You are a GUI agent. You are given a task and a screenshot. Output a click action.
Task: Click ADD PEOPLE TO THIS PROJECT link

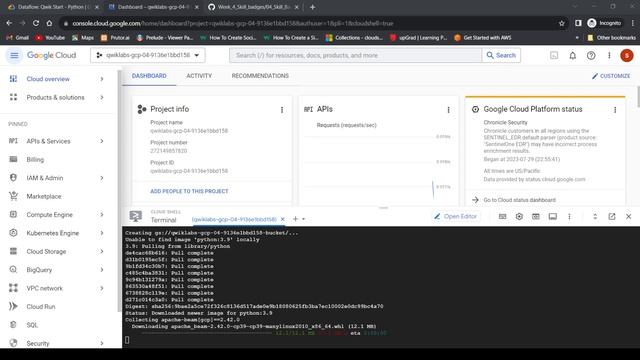pos(189,191)
